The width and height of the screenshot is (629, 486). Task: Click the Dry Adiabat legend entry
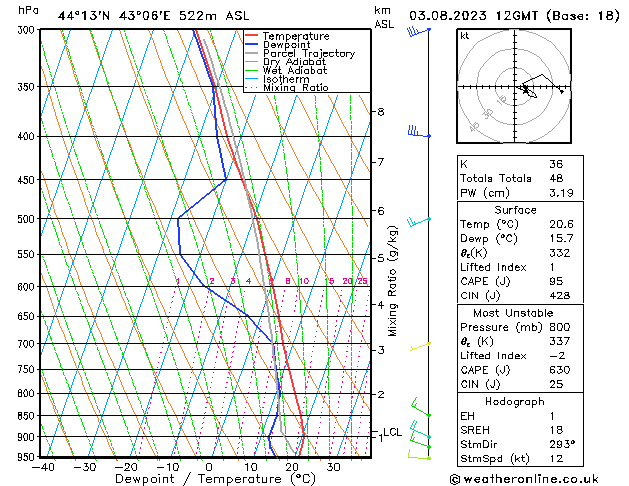[294, 61]
